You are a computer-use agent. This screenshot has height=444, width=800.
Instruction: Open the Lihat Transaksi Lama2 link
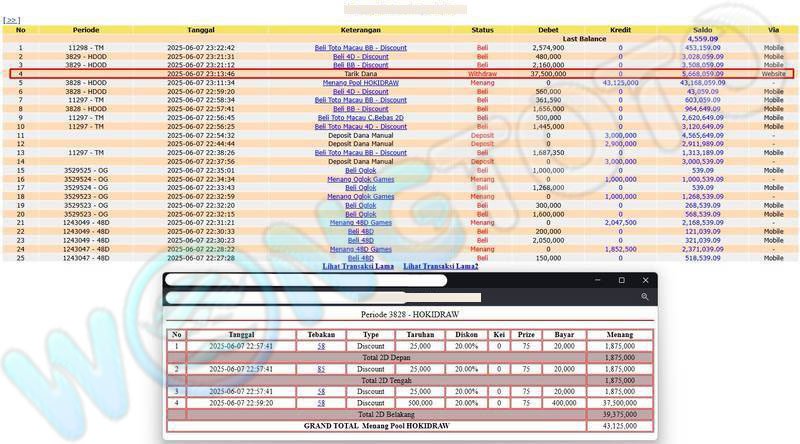pos(441,266)
